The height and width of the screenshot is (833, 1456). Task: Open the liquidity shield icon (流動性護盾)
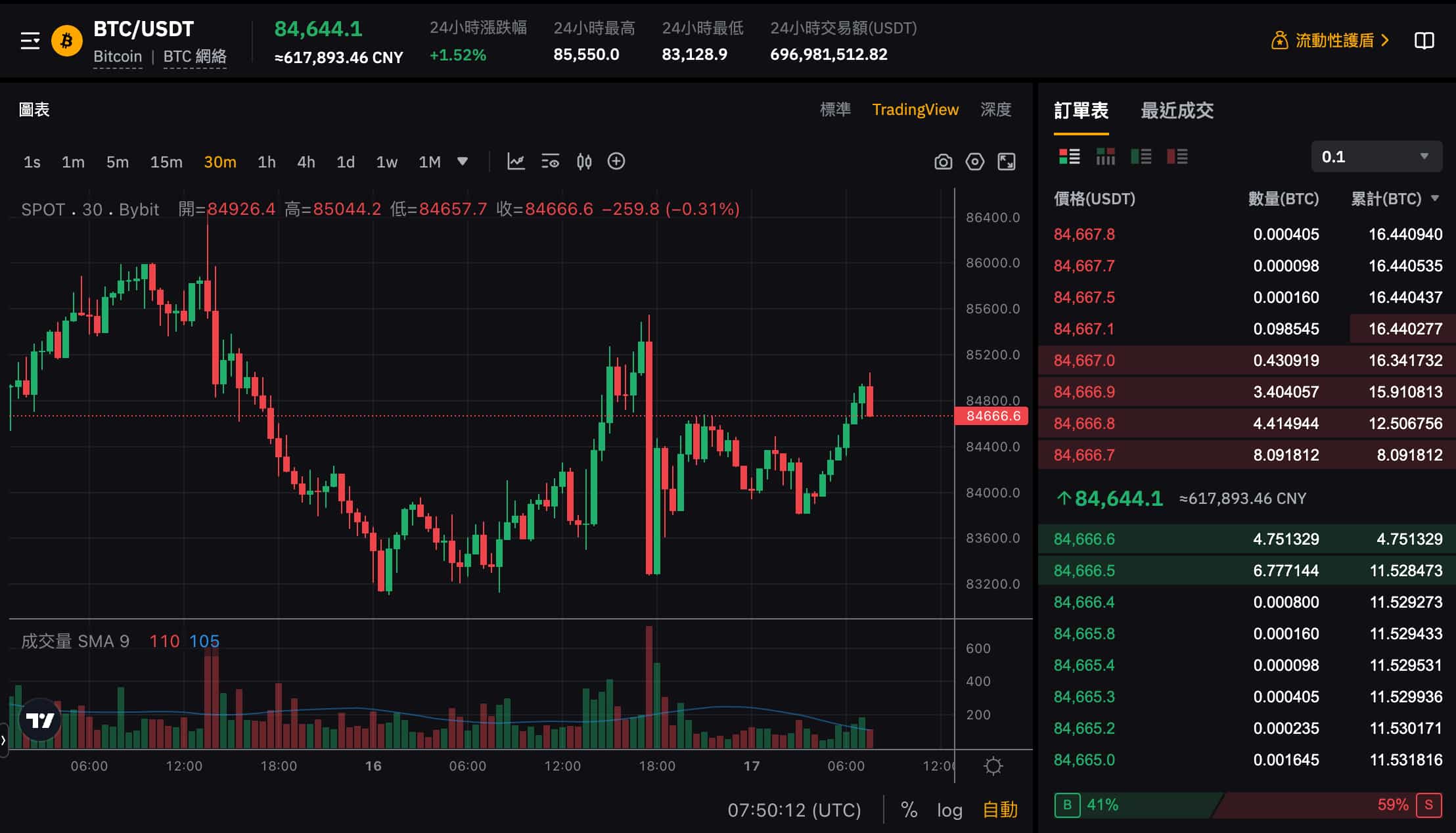click(1279, 41)
